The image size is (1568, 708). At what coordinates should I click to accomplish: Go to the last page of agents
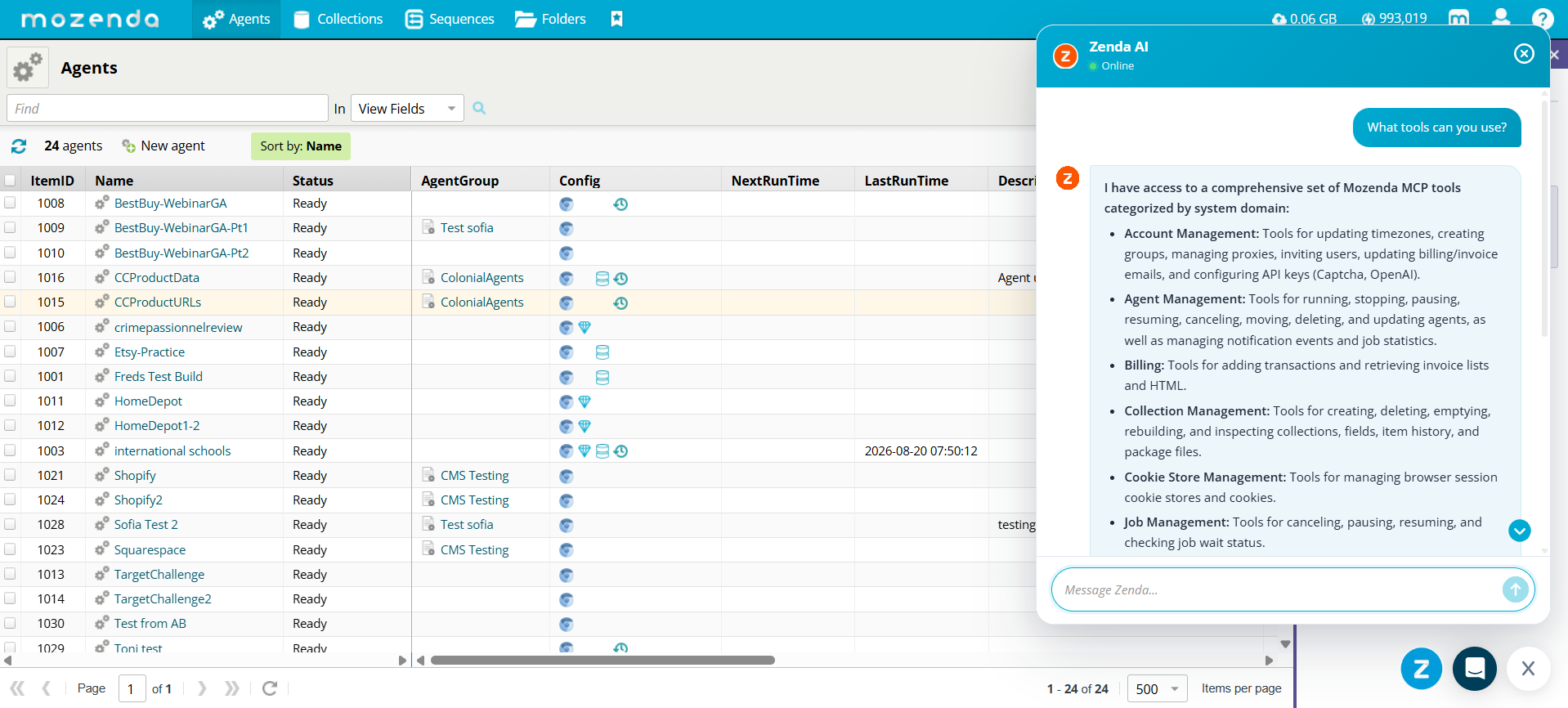tap(232, 688)
